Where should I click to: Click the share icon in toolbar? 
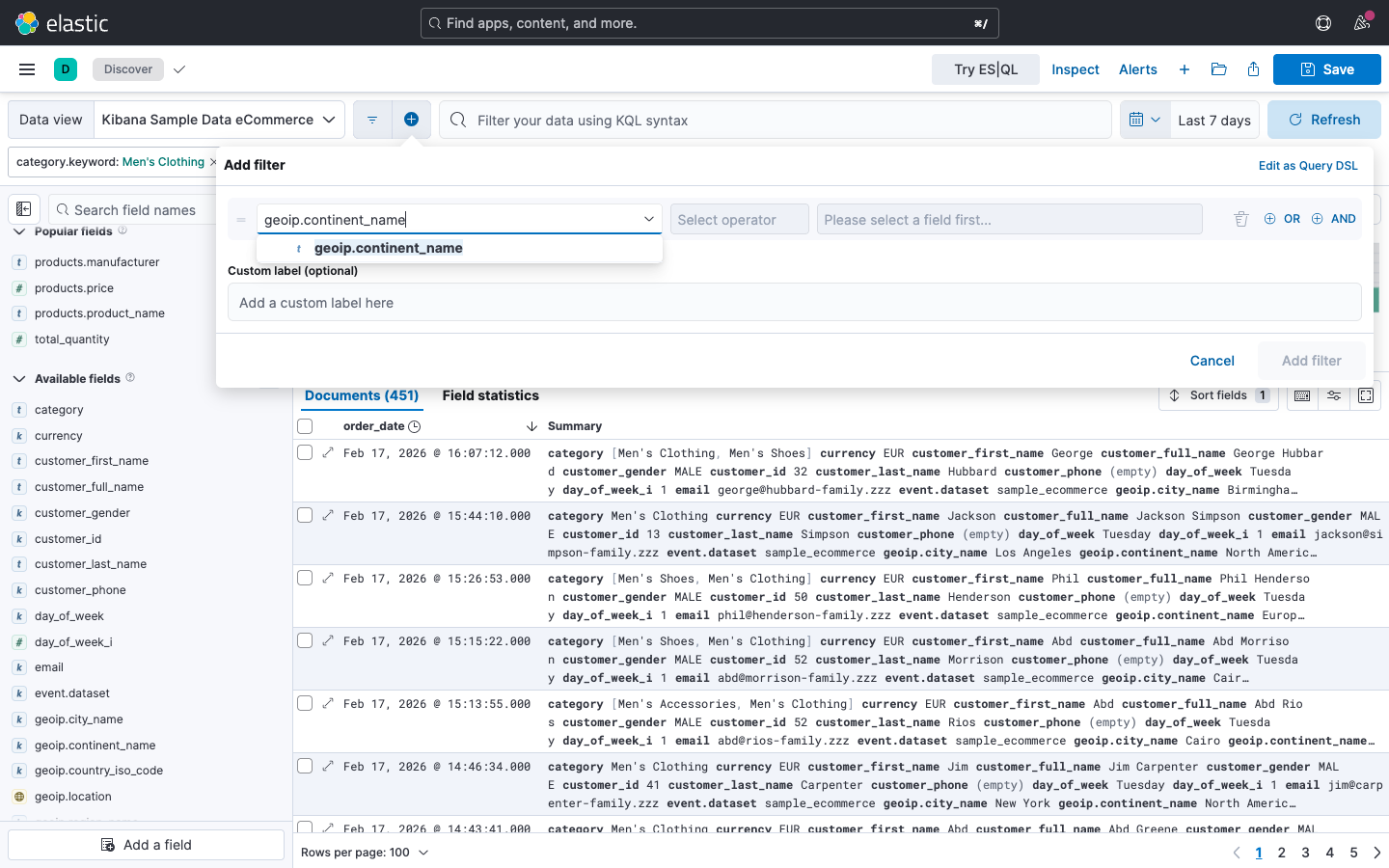(1253, 69)
